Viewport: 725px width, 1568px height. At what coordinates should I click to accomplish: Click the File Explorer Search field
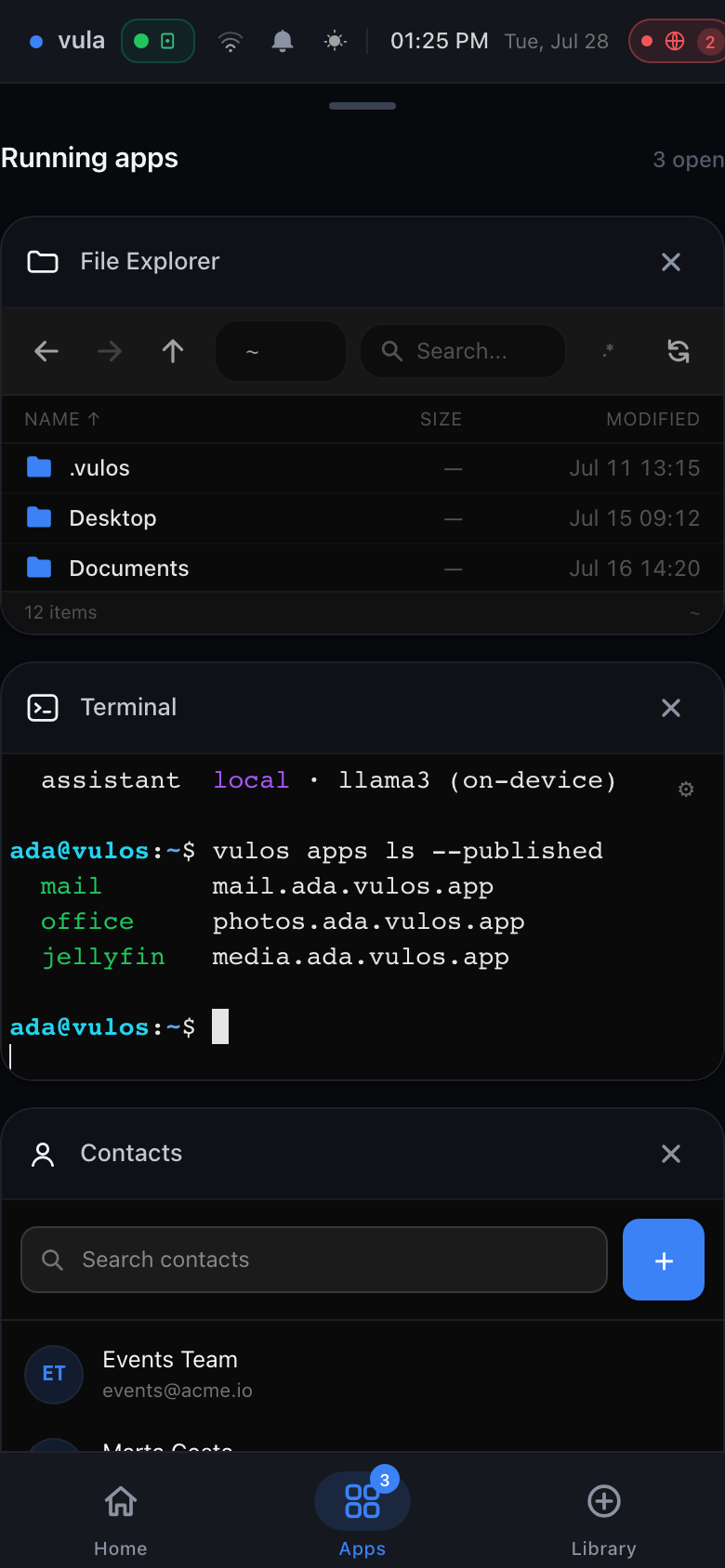(463, 351)
